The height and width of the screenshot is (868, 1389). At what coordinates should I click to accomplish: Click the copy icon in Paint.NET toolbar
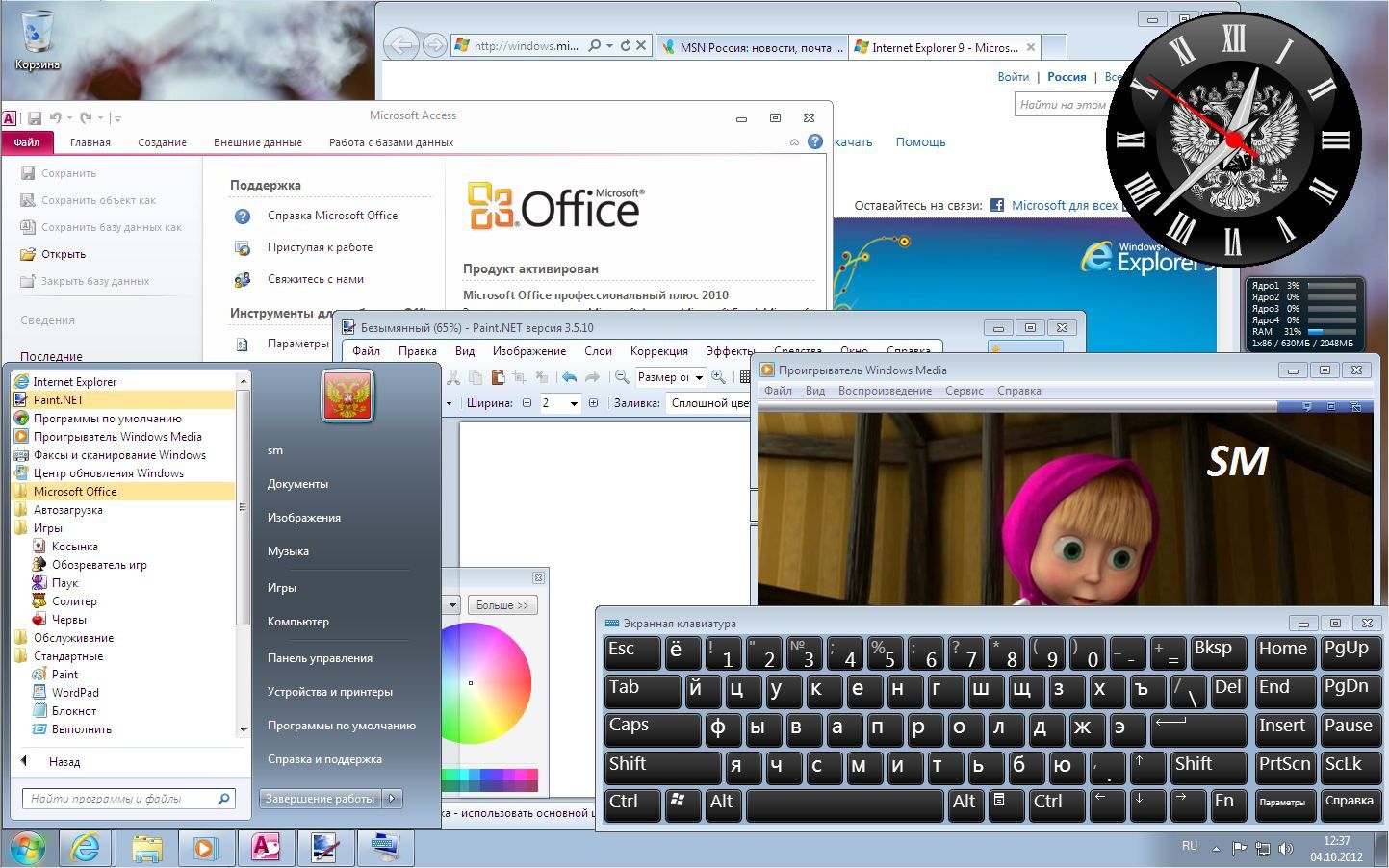click(x=476, y=377)
